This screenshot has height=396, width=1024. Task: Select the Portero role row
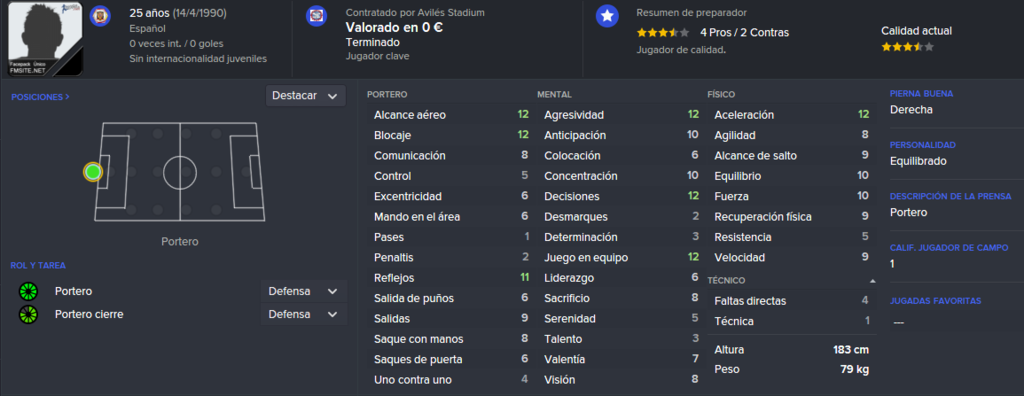(x=182, y=291)
